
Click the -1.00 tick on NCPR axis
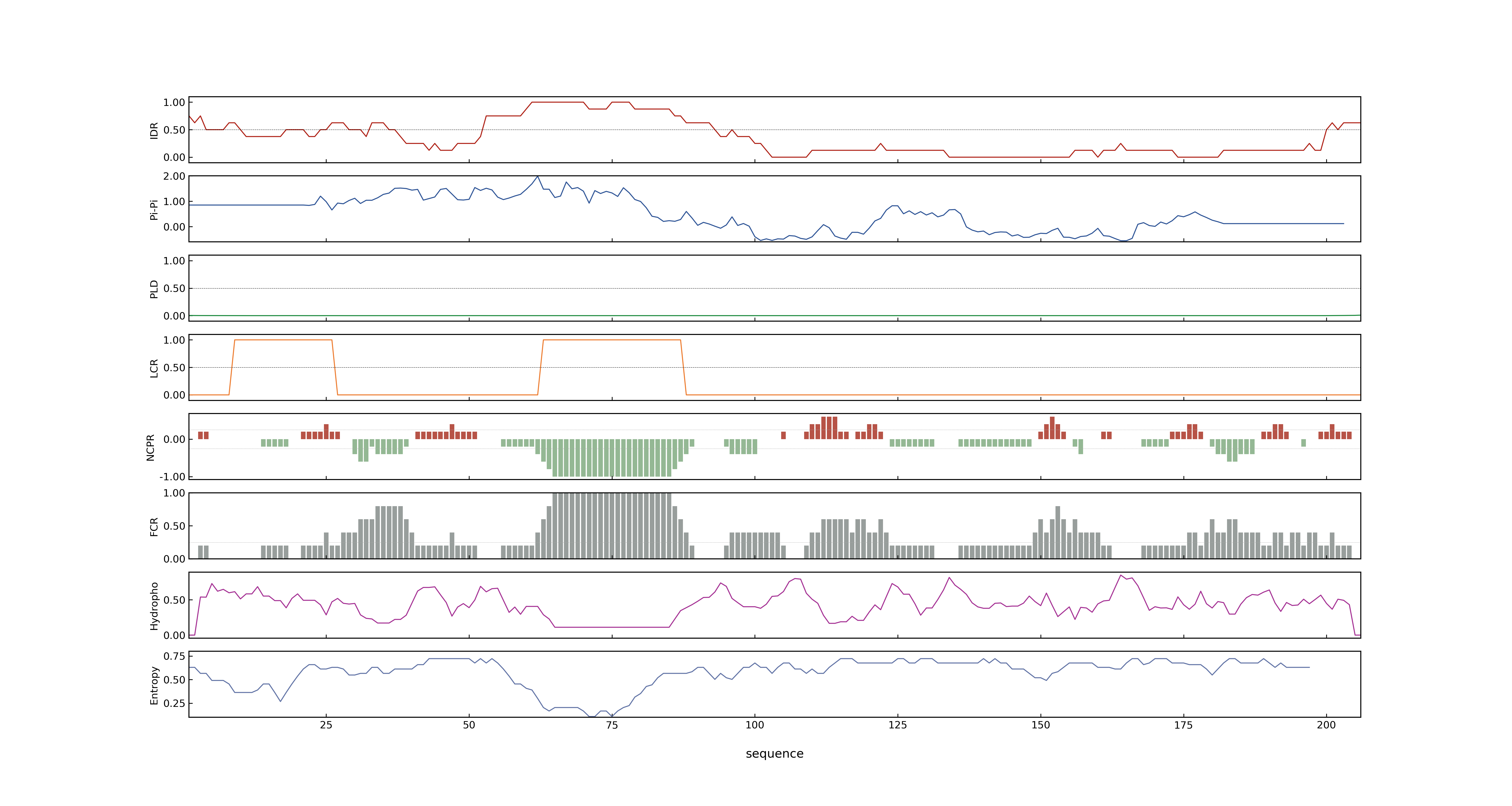[x=172, y=476]
